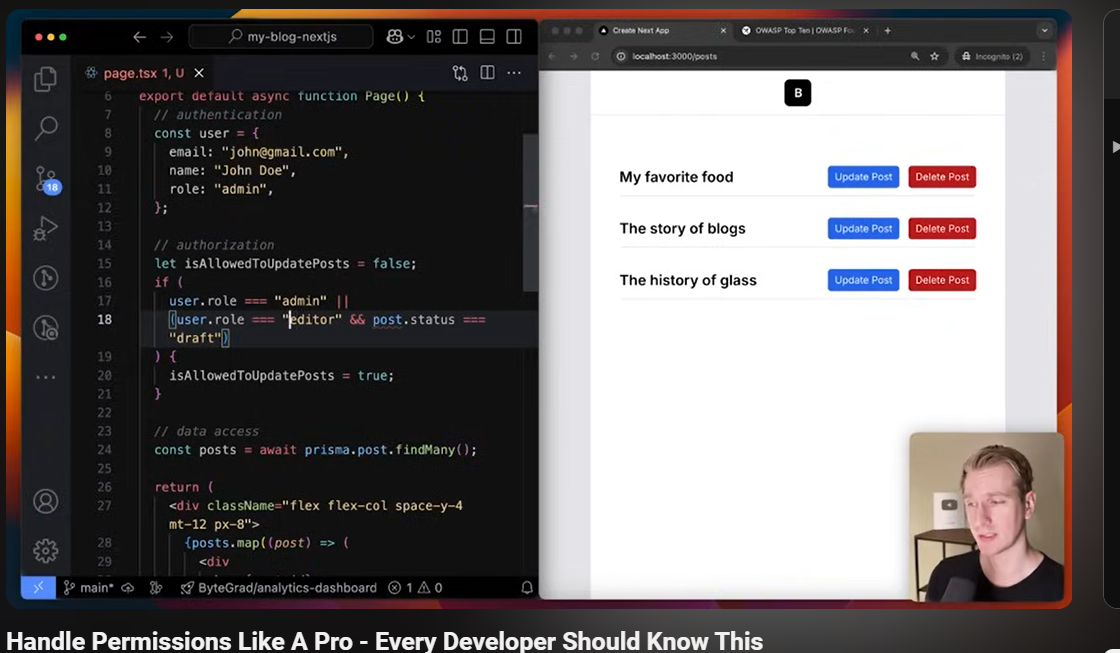Toggle the primary sidebar visibility
This screenshot has width=1120, height=653.
point(460,37)
